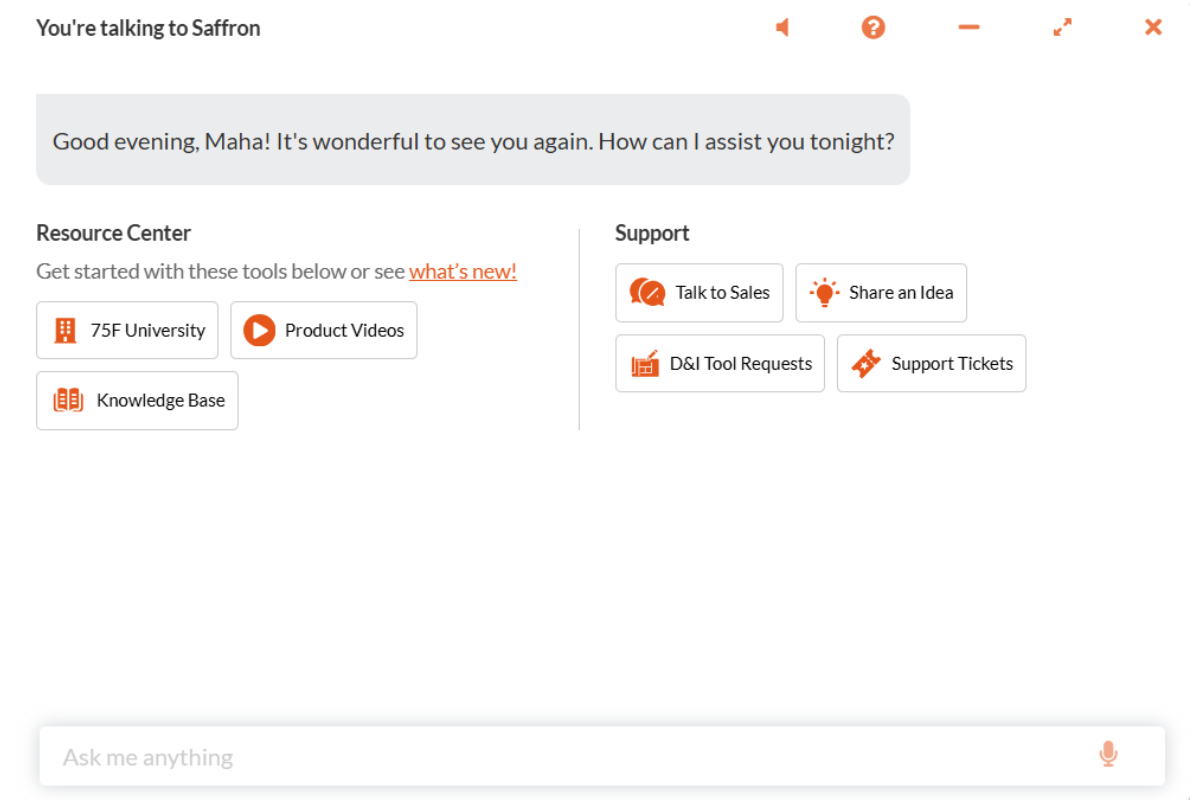Close the Saffron chat panel
Viewport: 1200px width, 800px height.
[x=1153, y=28]
